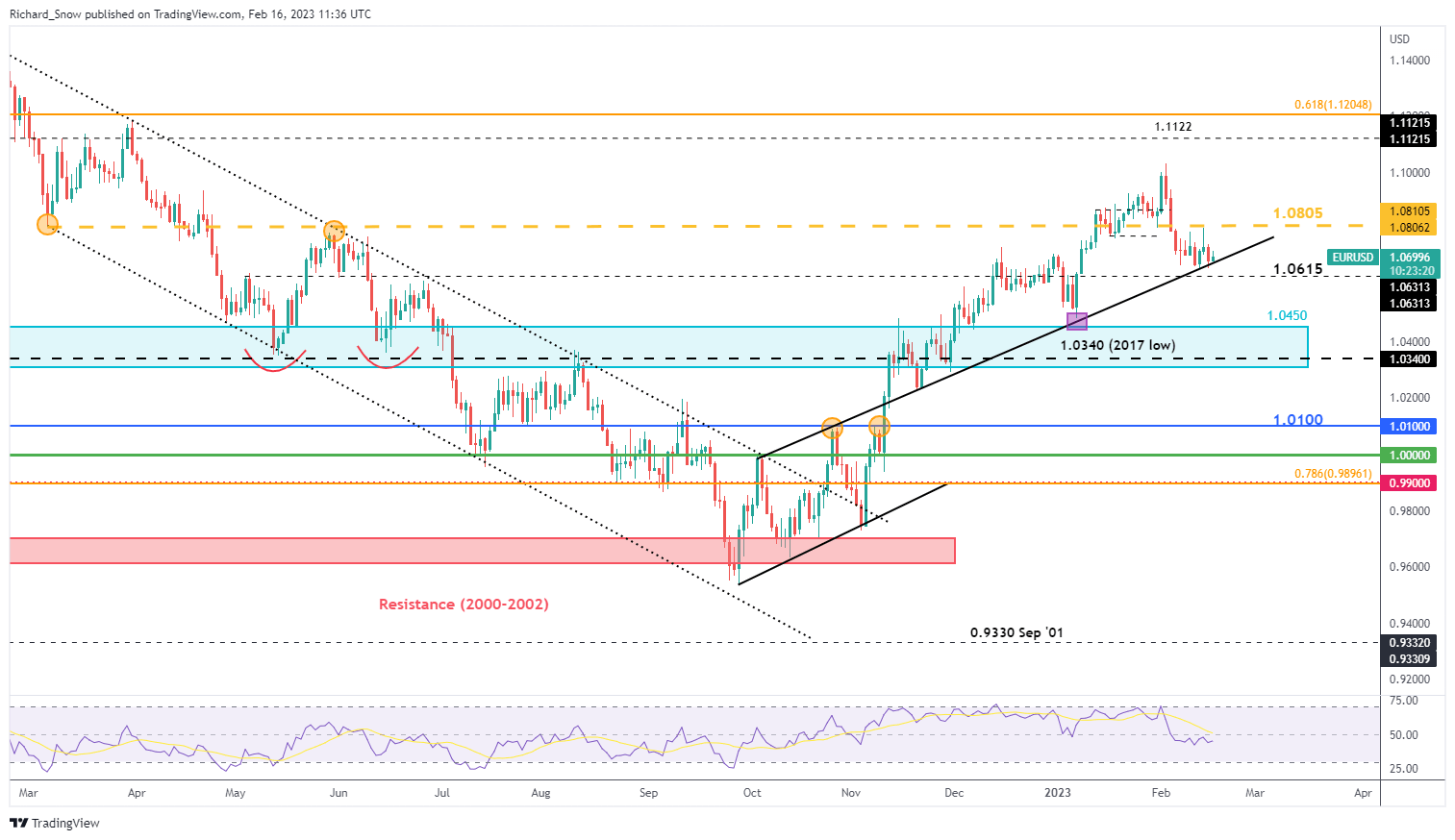Click the 2023 label on time axis

[x=1058, y=794]
